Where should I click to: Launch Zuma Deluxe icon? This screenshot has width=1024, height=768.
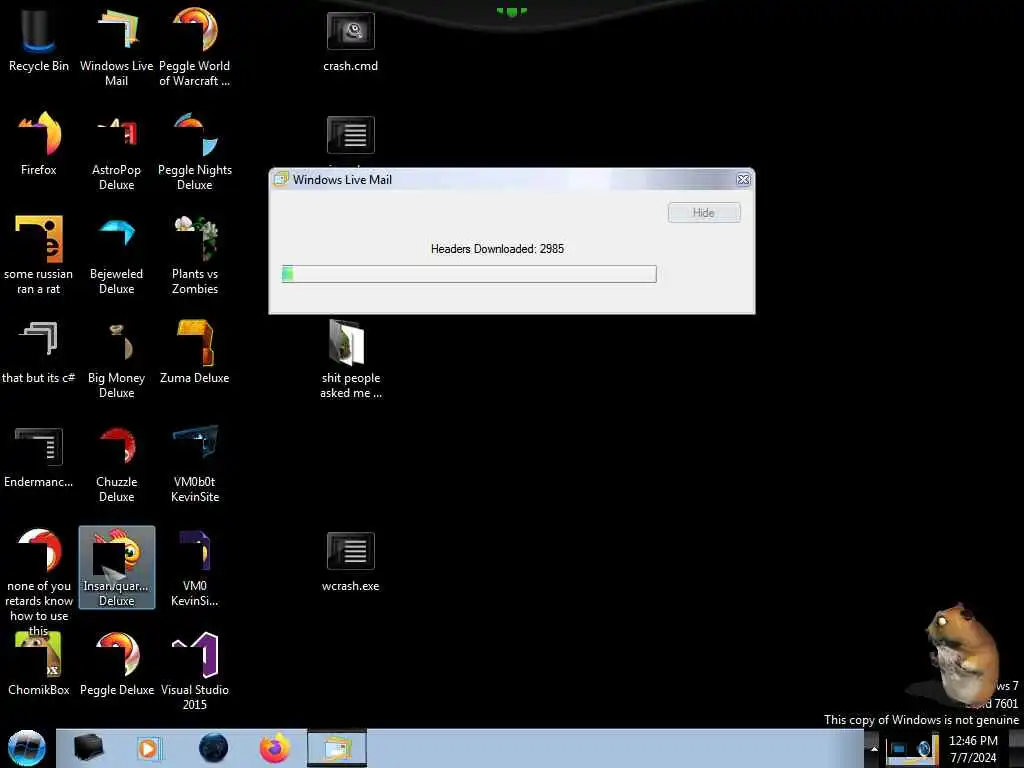click(195, 353)
